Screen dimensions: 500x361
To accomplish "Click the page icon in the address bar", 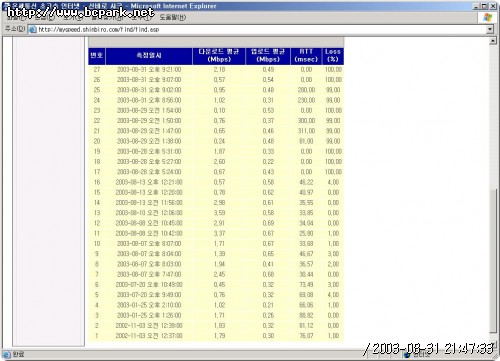I will pyautogui.click(x=32, y=29).
